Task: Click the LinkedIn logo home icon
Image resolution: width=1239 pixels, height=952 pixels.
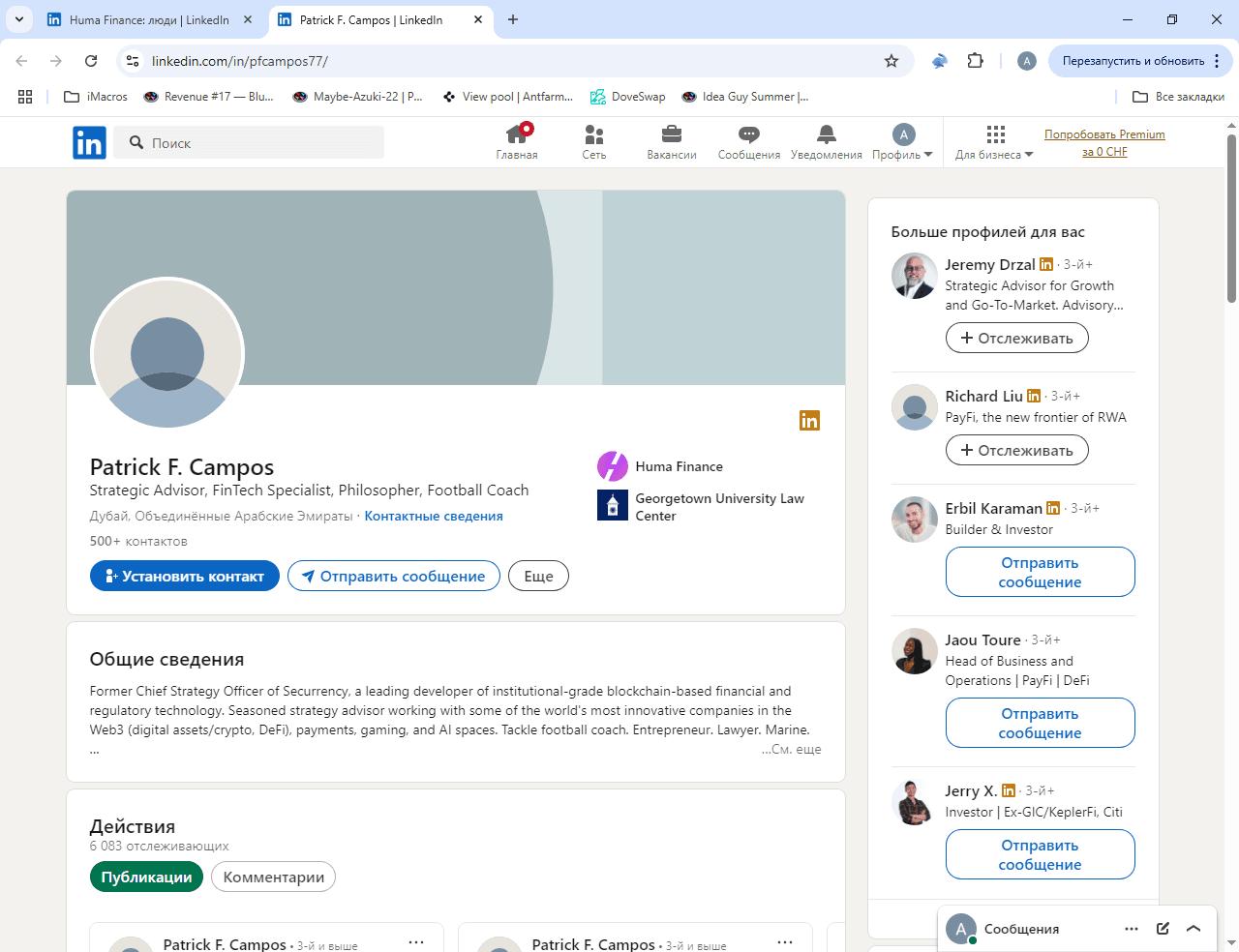Action: [x=89, y=143]
